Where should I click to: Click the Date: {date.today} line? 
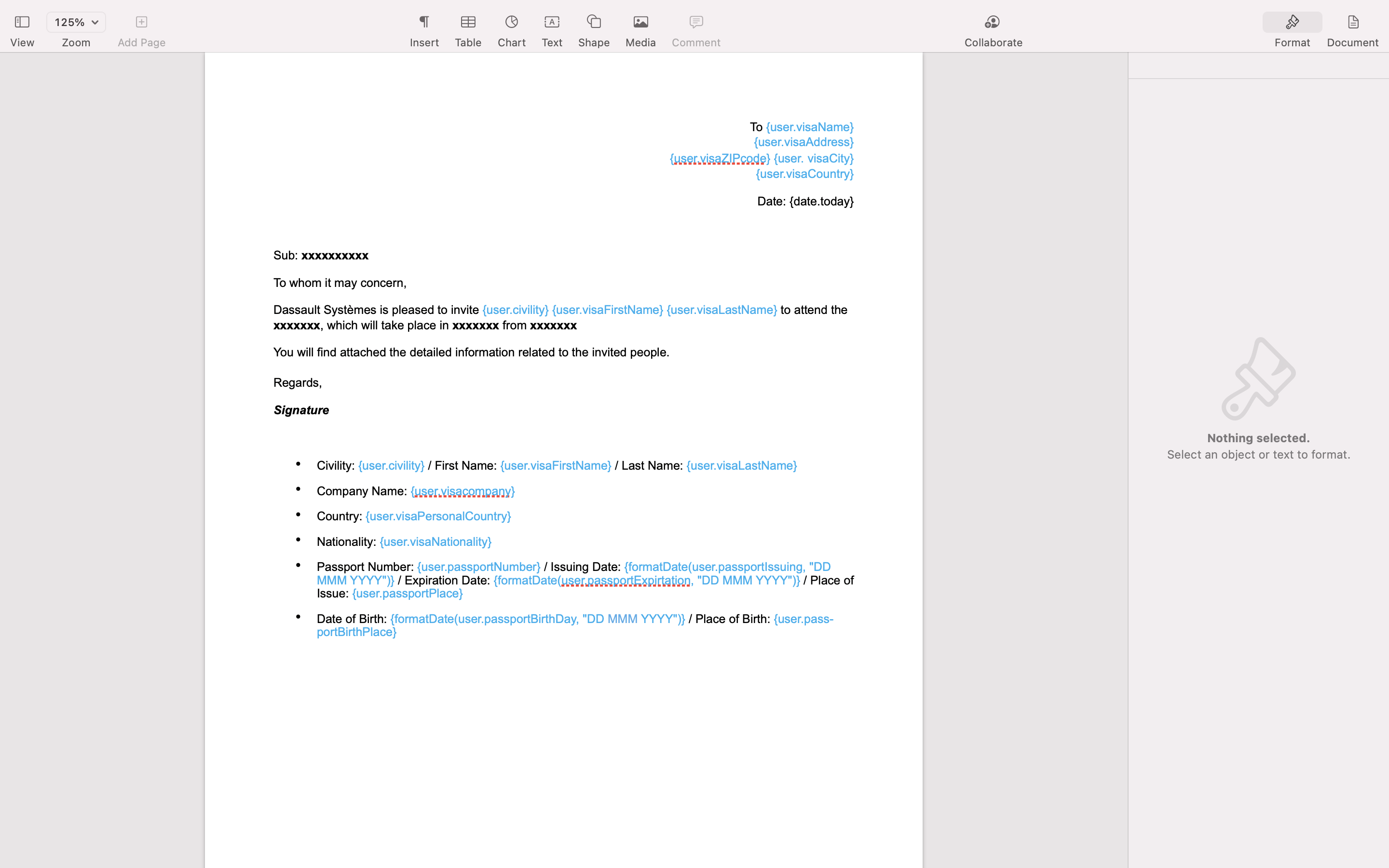tap(804, 202)
